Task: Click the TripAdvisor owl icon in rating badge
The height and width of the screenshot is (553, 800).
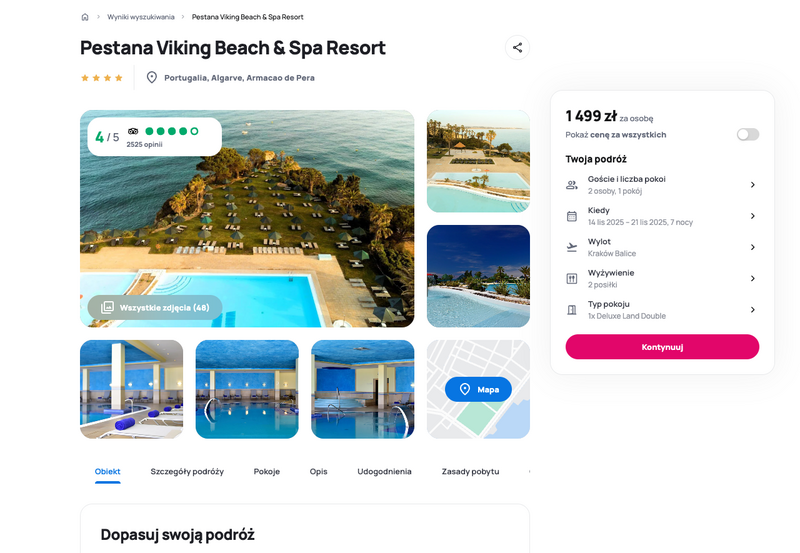Action: tap(133, 131)
